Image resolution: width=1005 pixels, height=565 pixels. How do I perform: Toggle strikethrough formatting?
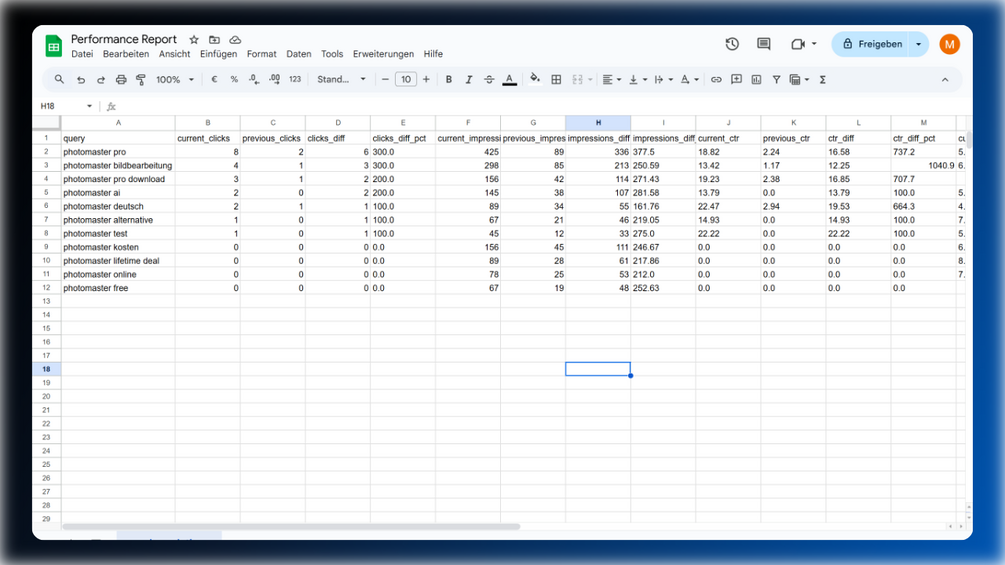click(x=489, y=79)
